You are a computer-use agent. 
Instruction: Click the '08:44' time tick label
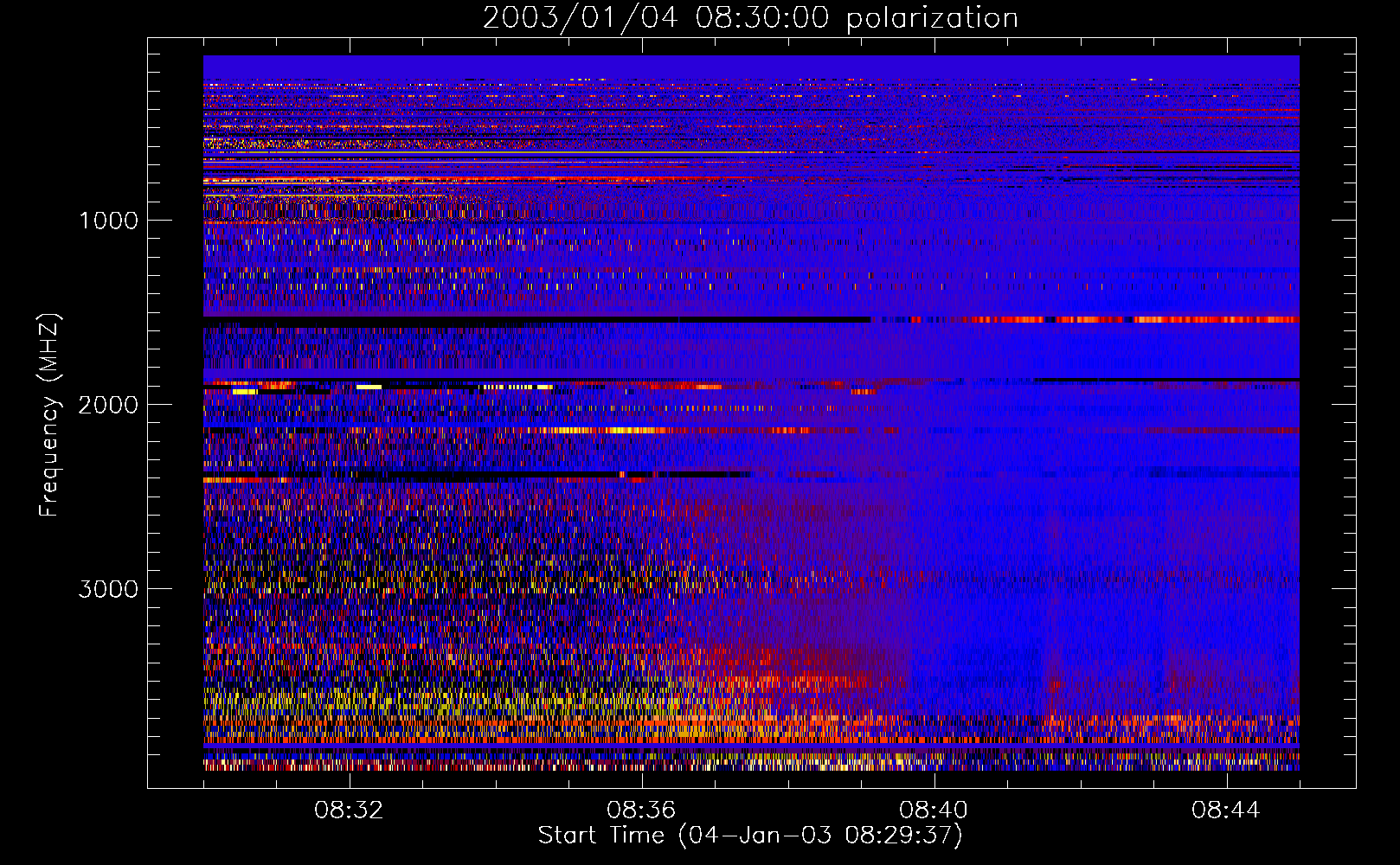(x=1226, y=811)
